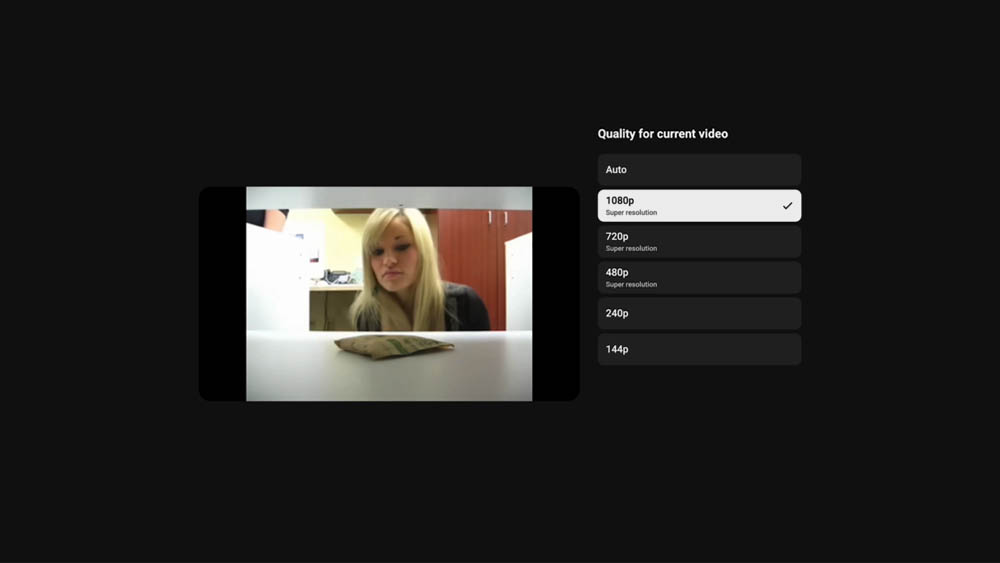Click the '1080p' text label

tap(620, 201)
